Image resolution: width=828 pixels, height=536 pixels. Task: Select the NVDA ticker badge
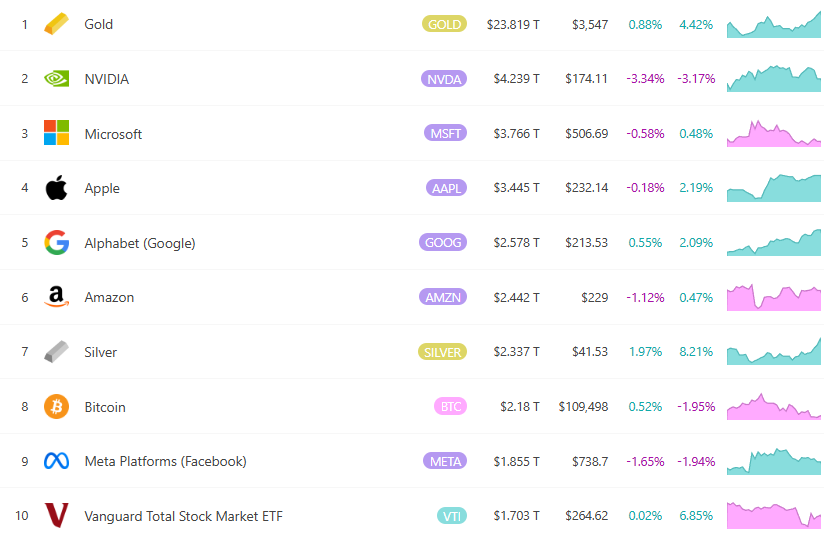point(444,79)
